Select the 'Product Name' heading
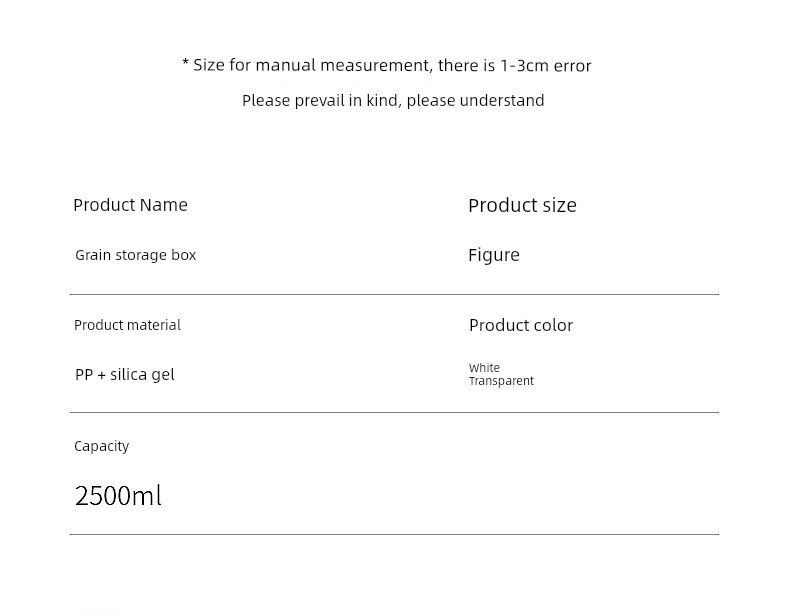This screenshot has height=616, width=790. click(130, 205)
